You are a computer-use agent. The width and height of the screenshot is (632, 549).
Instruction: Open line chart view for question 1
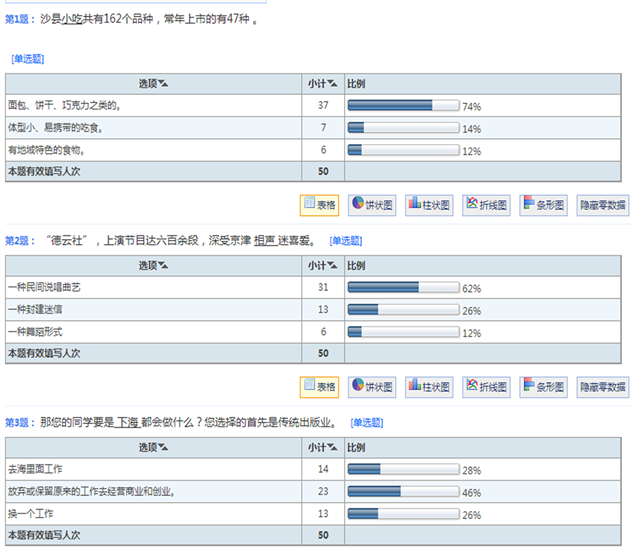click(487, 205)
